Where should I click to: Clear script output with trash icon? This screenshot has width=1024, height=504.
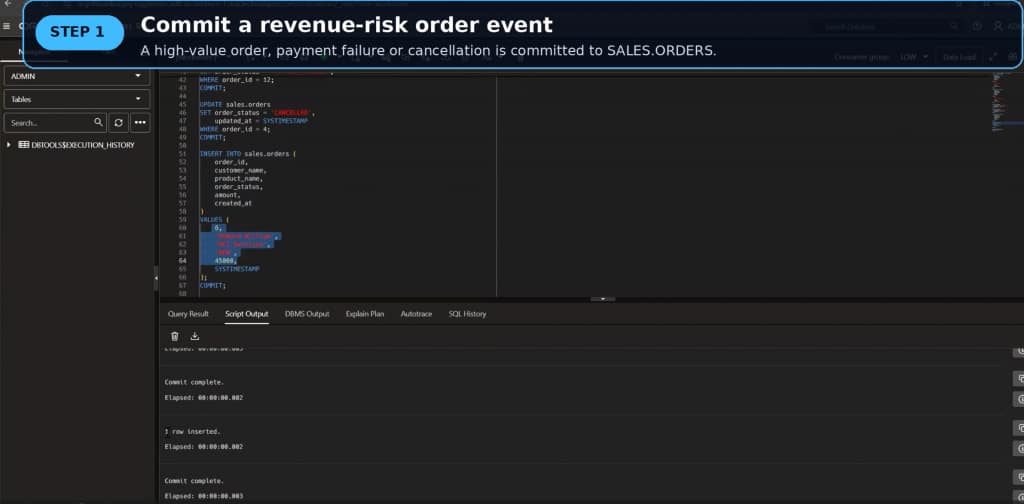(x=174, y=336)
